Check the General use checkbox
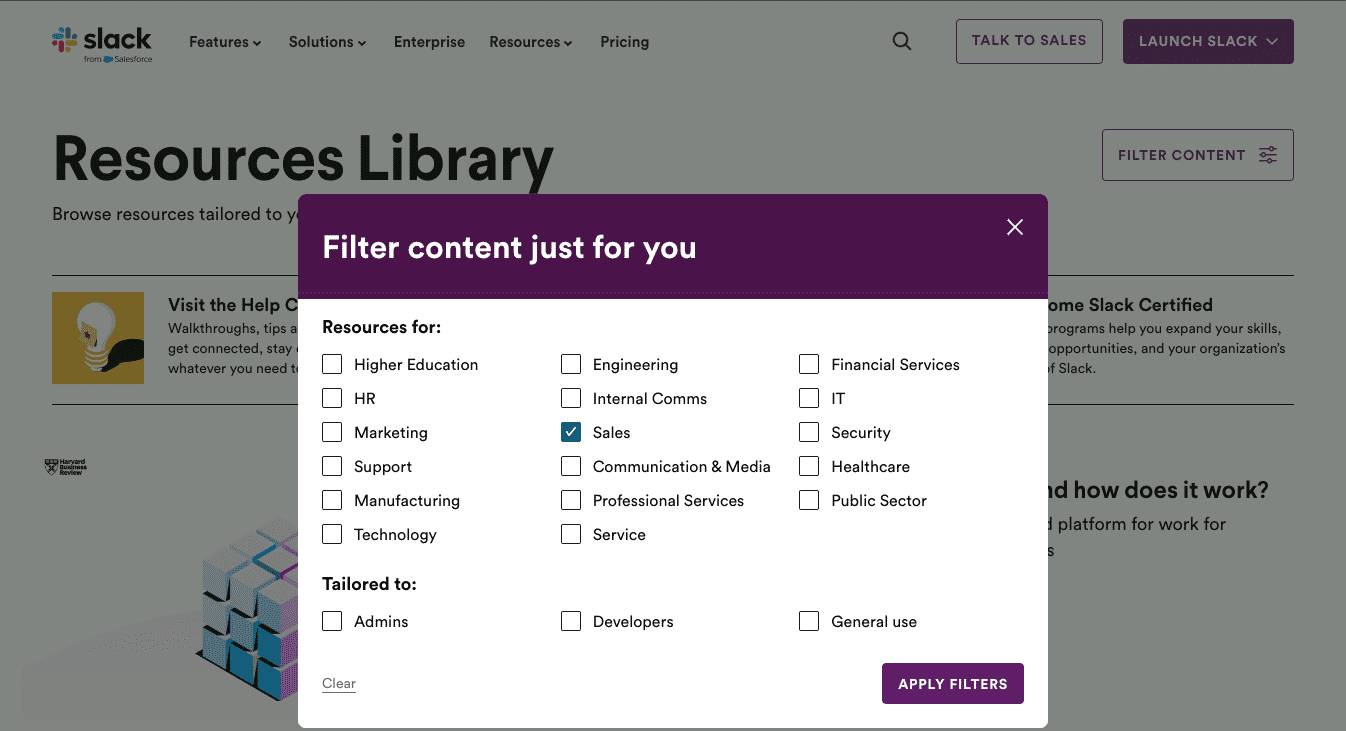The image size is (1346, 731). [809, 621]
